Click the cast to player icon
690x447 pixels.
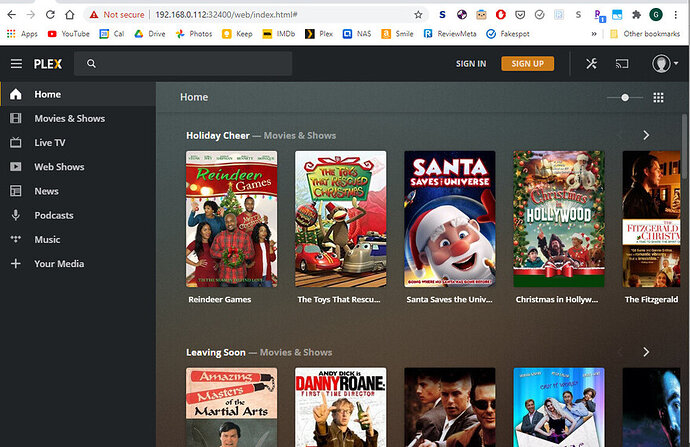tap(622, 64)
